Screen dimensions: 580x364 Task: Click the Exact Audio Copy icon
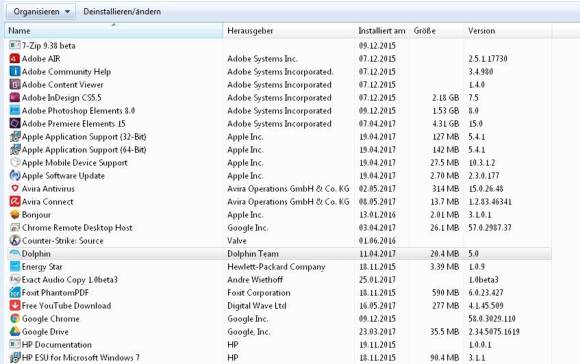(15, 280)
